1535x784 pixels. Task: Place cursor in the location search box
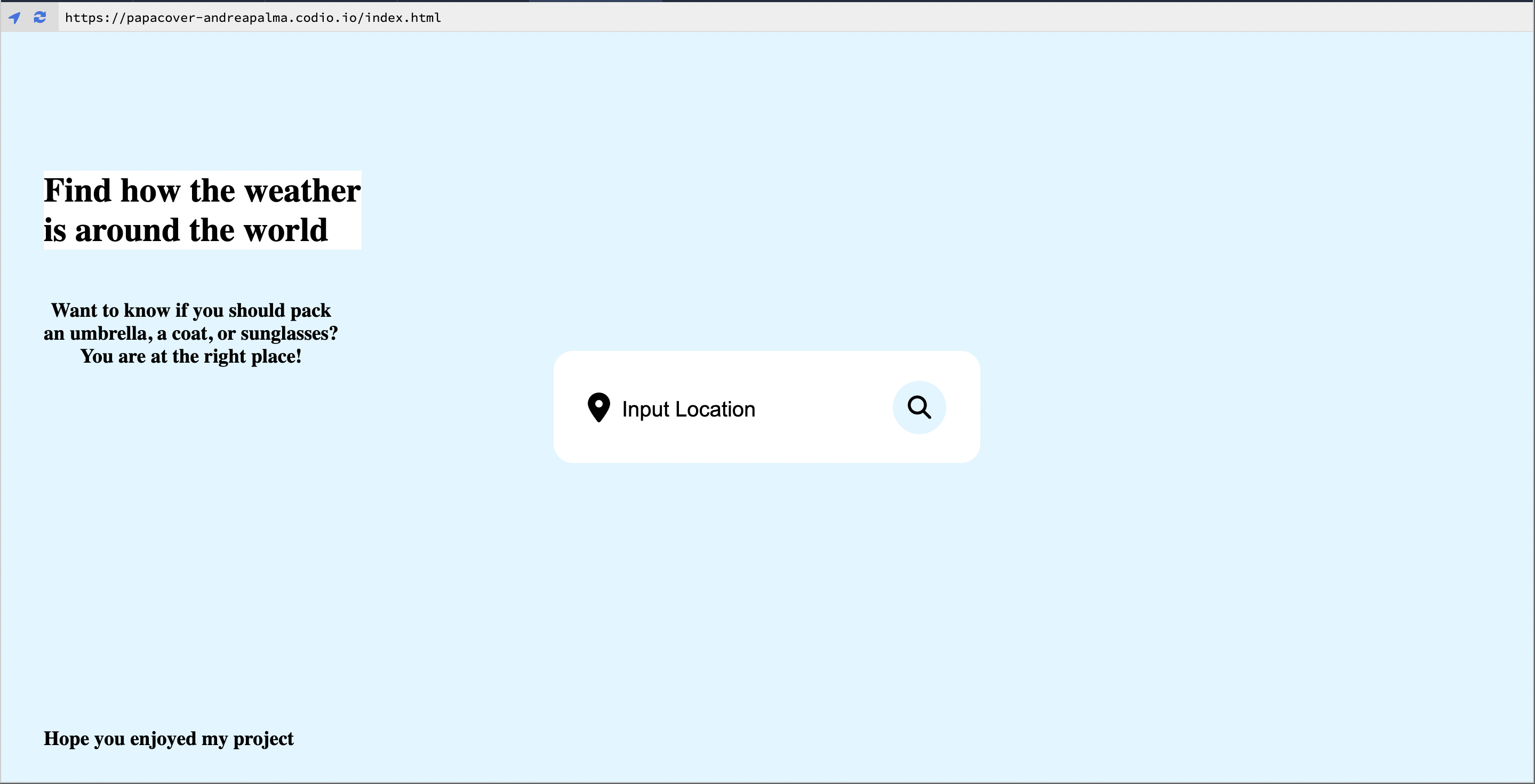point(715,409)
